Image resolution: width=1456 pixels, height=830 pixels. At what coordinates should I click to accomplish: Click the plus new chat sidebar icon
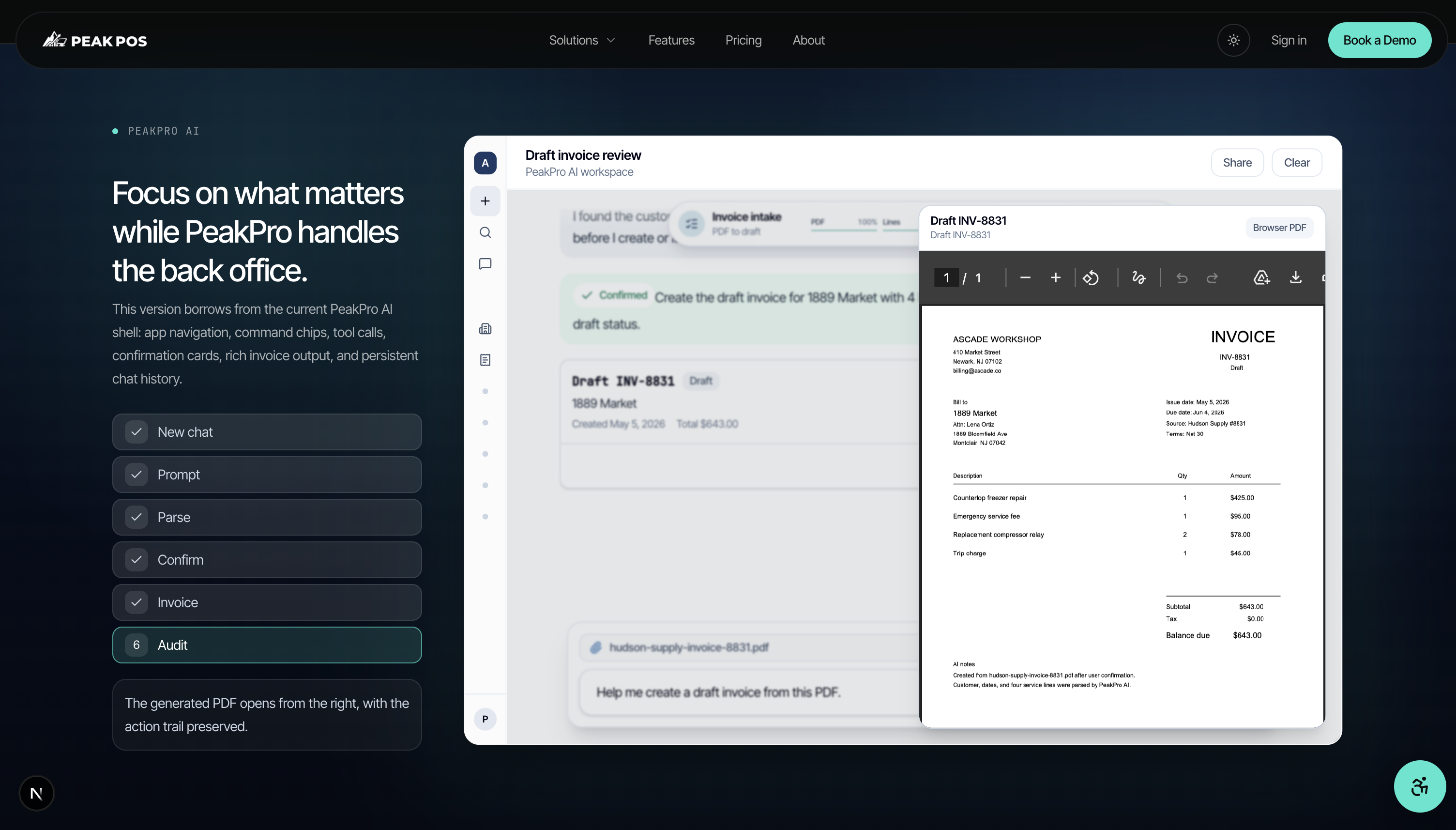[485, 200]
